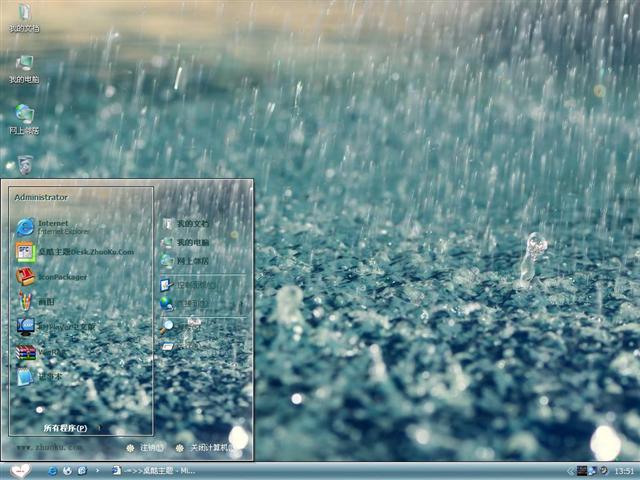Viewport: 640px width, 480px height.
Task: Launch IconPackager from Start menu
Action: pyautogui.click(x=51, y=277)
